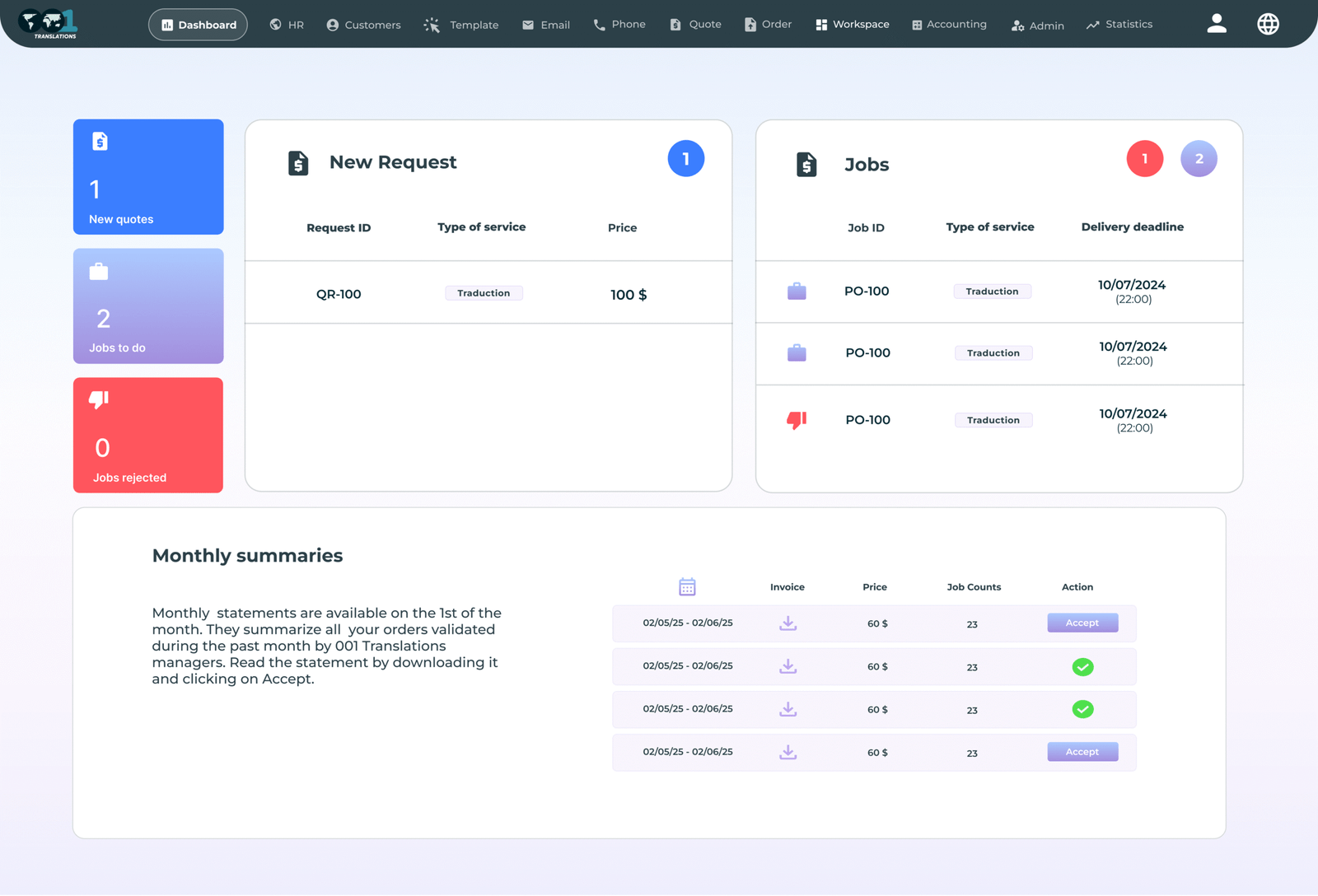Go to the Accounting menu

pyautogui.click(x=949, y=25)
